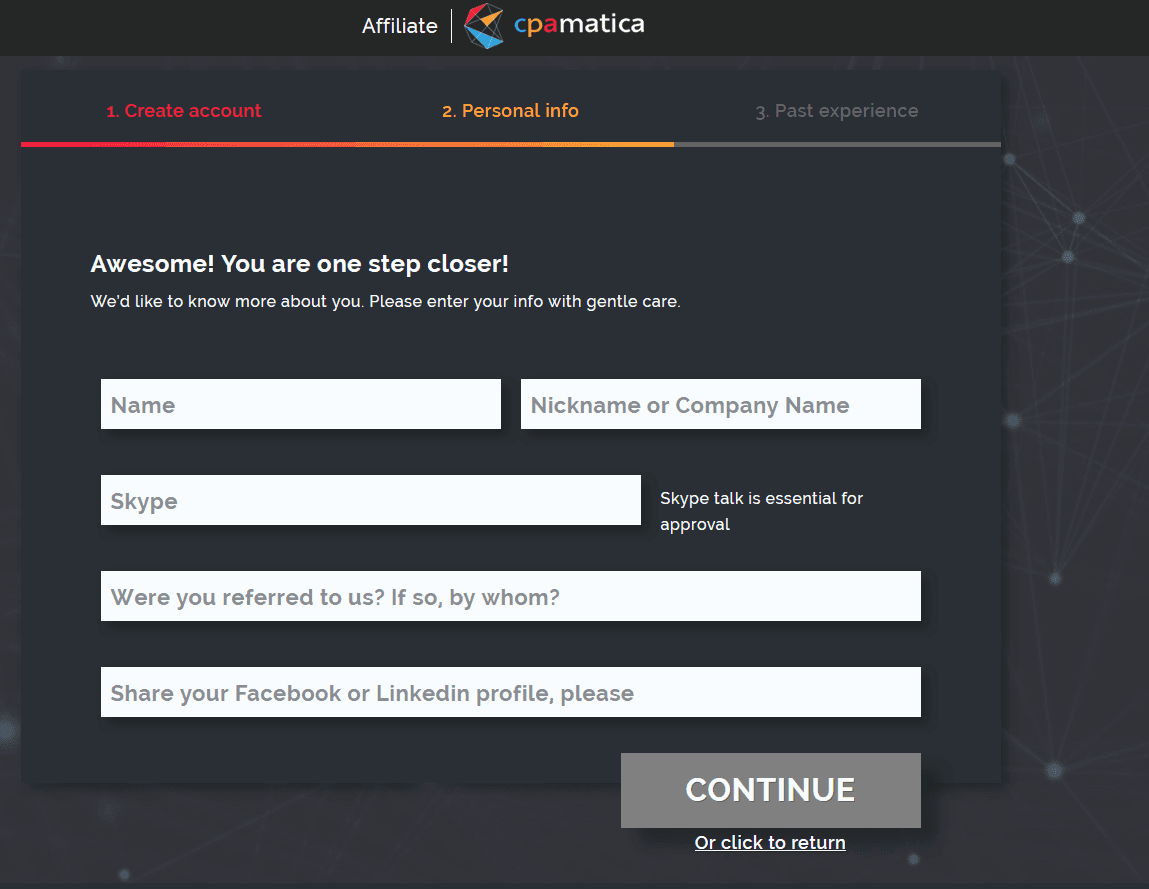
Task: Select the Name input field
Action: (x=300, y=404)
